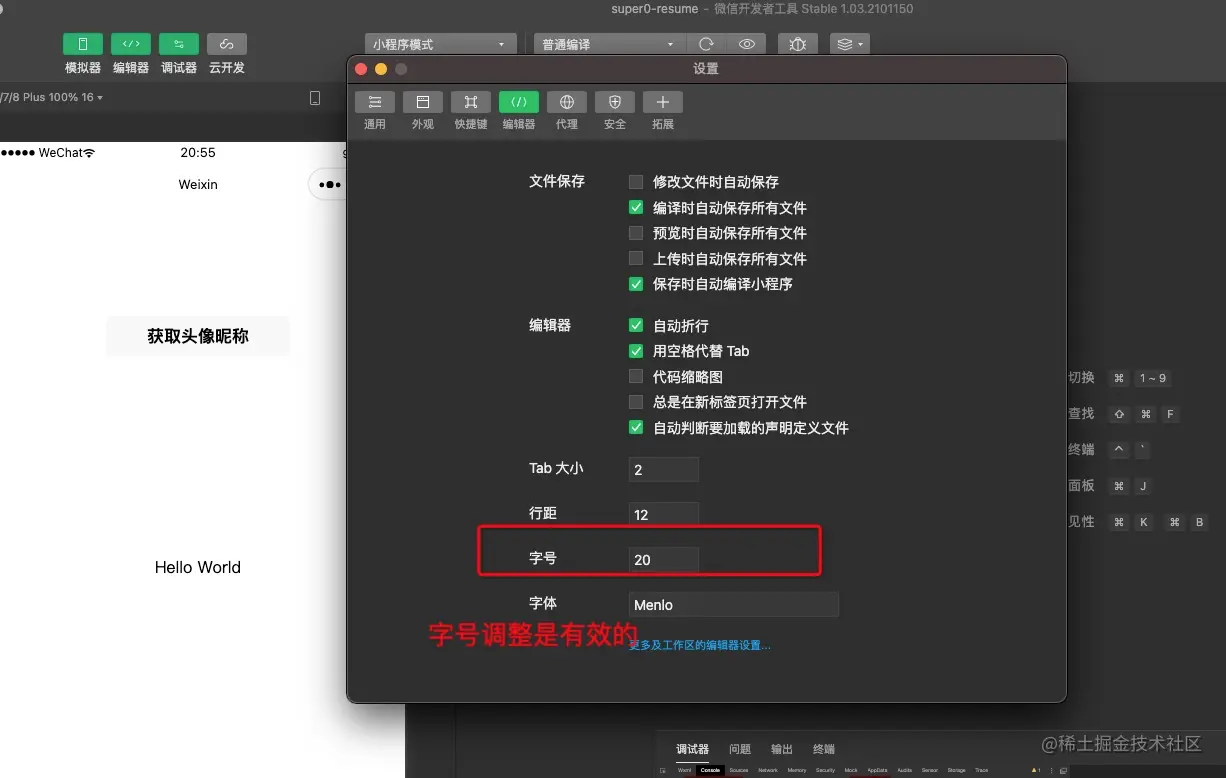Viewport: 1226px width, 778px height.
Task: Open the Security debugger tab
Action: [825, 770]
